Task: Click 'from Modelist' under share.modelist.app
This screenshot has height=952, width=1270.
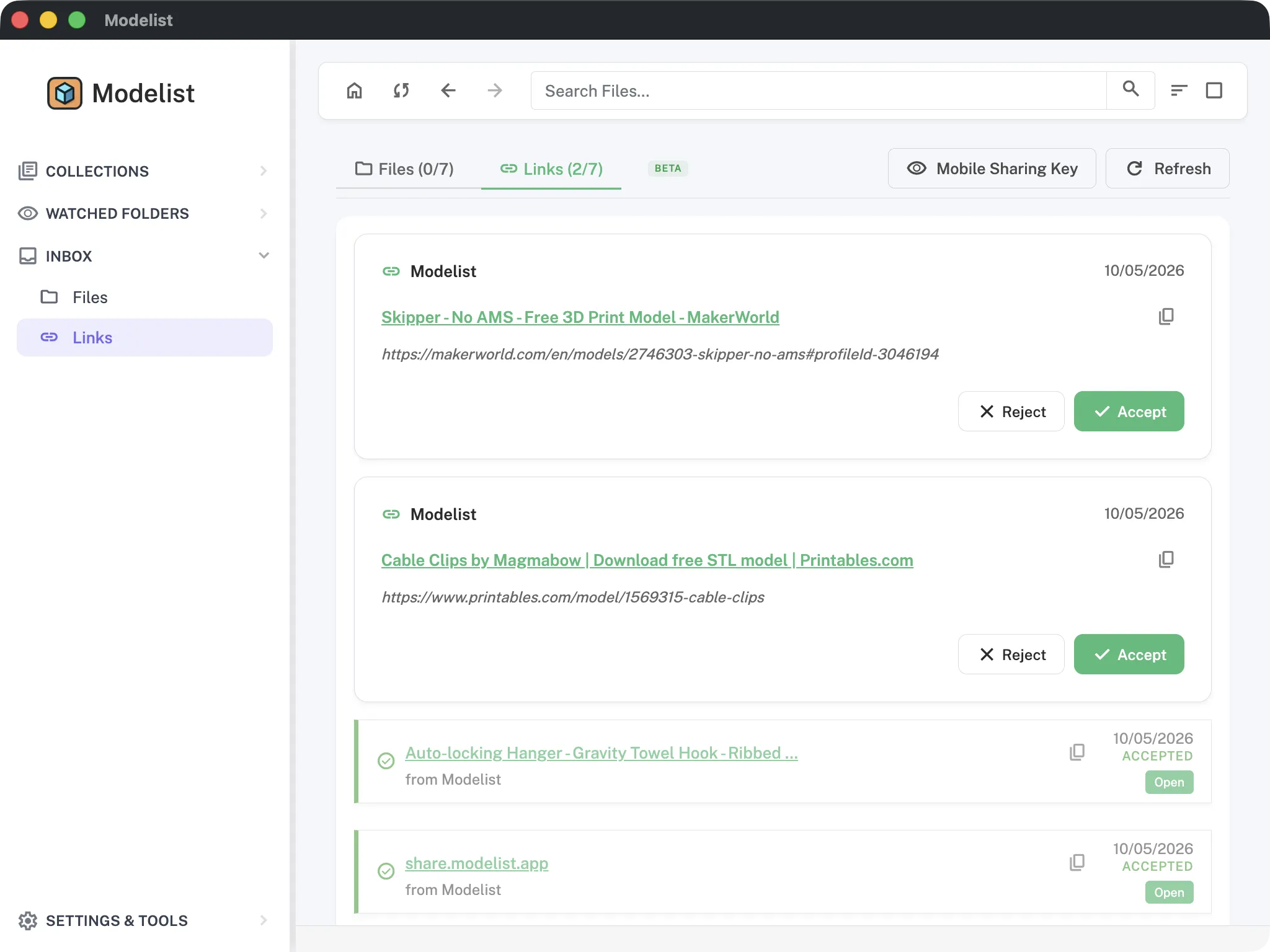Action: tap(453, 890)
